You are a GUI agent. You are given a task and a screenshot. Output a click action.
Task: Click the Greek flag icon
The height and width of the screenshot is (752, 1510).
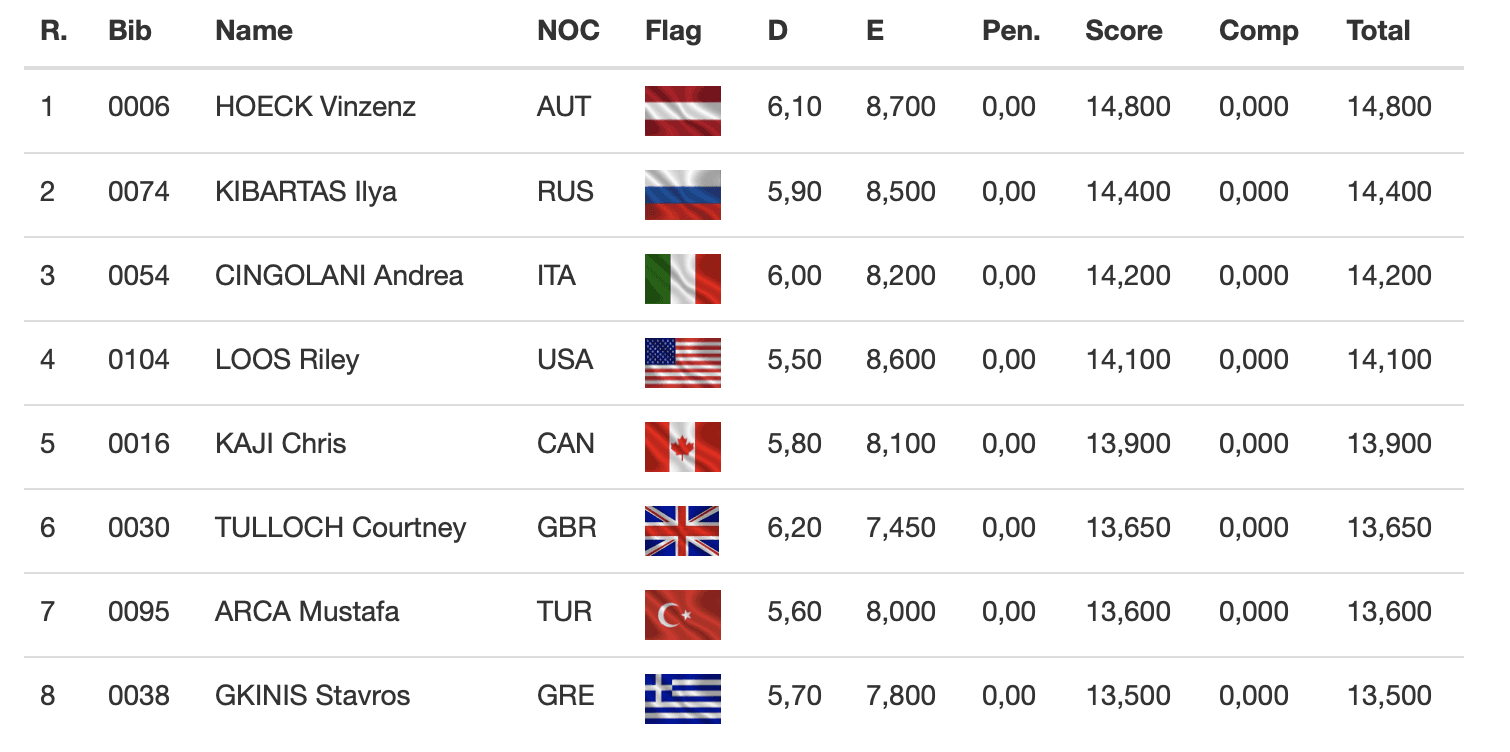point(683,698)
